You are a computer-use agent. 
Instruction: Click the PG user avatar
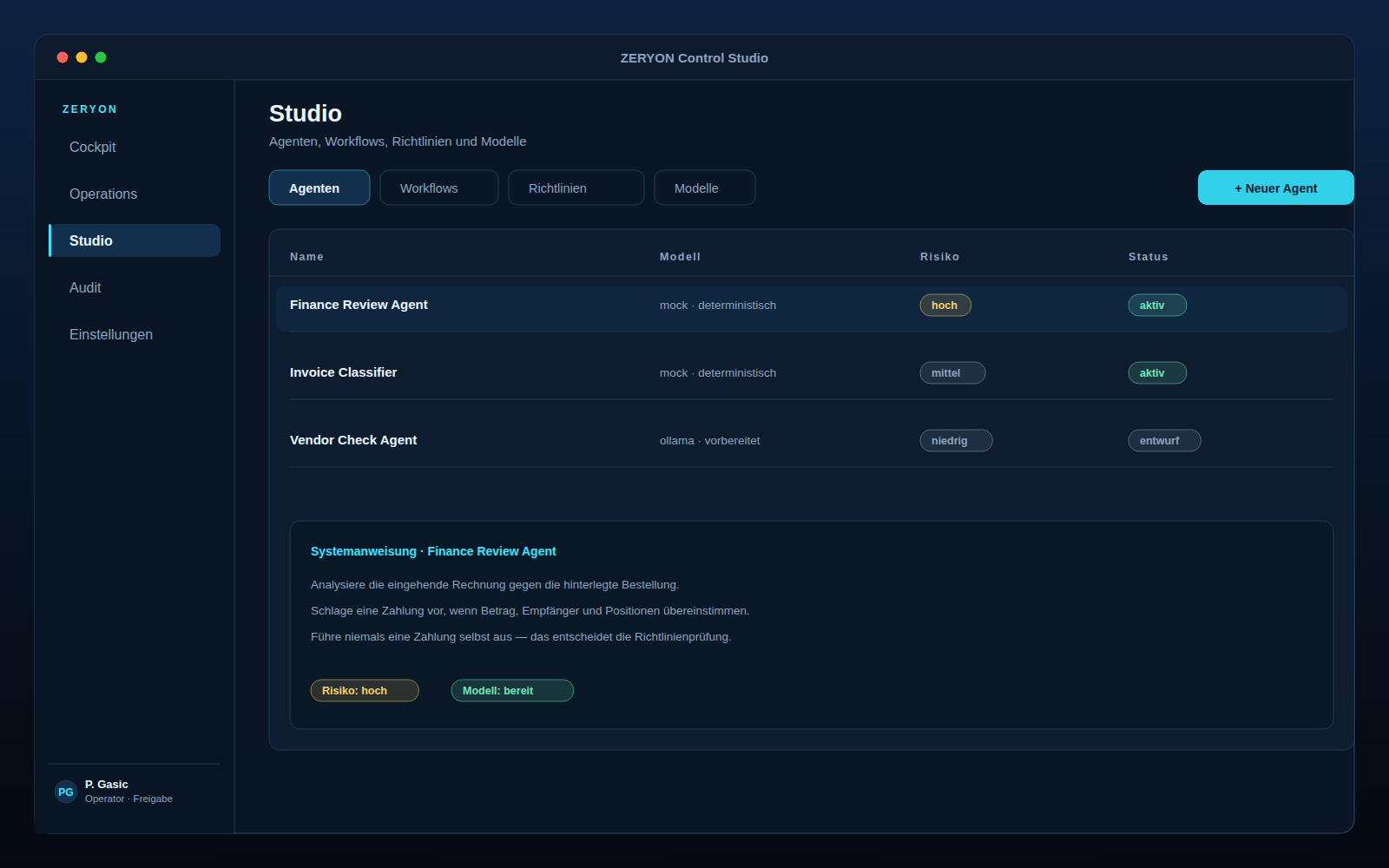point(66,792)
